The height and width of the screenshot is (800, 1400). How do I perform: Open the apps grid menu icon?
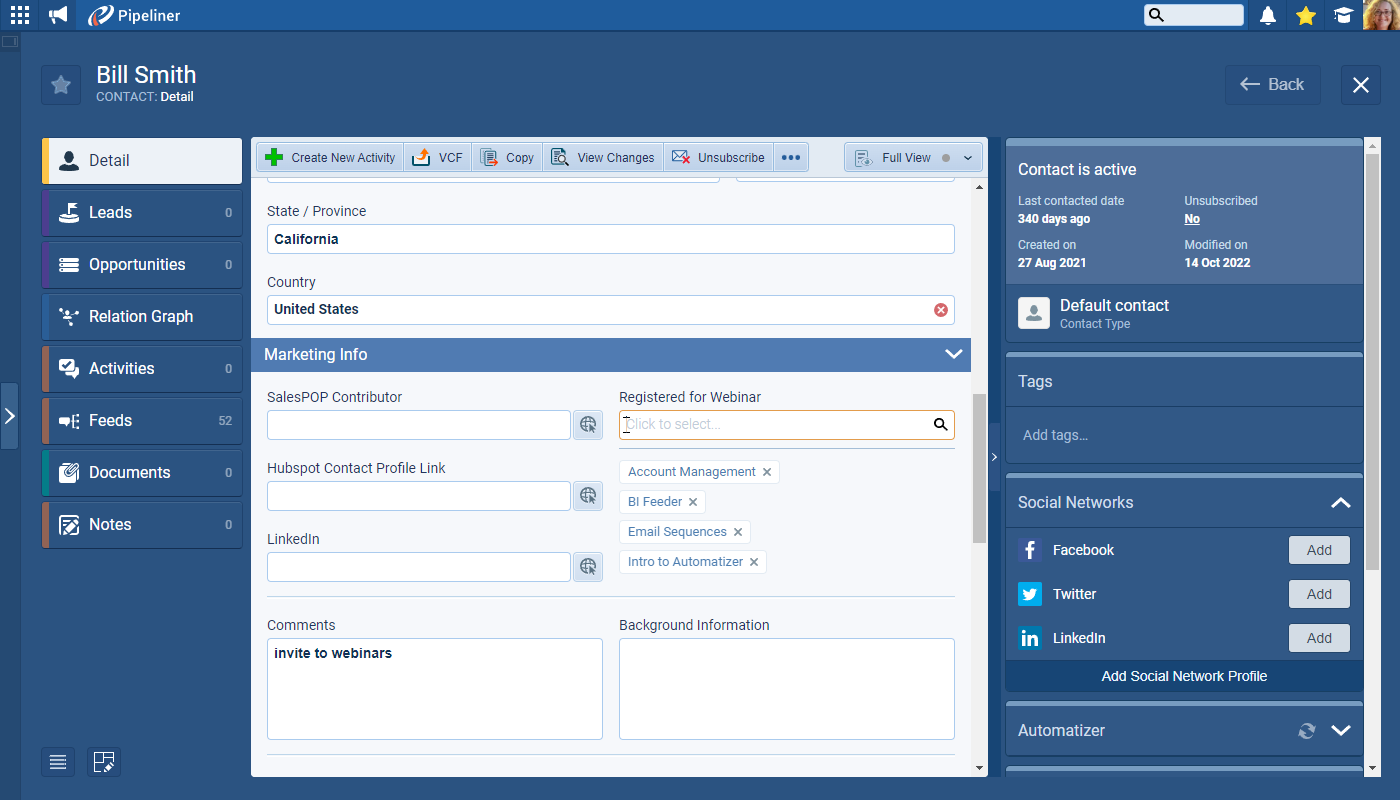tap(20, 15)
